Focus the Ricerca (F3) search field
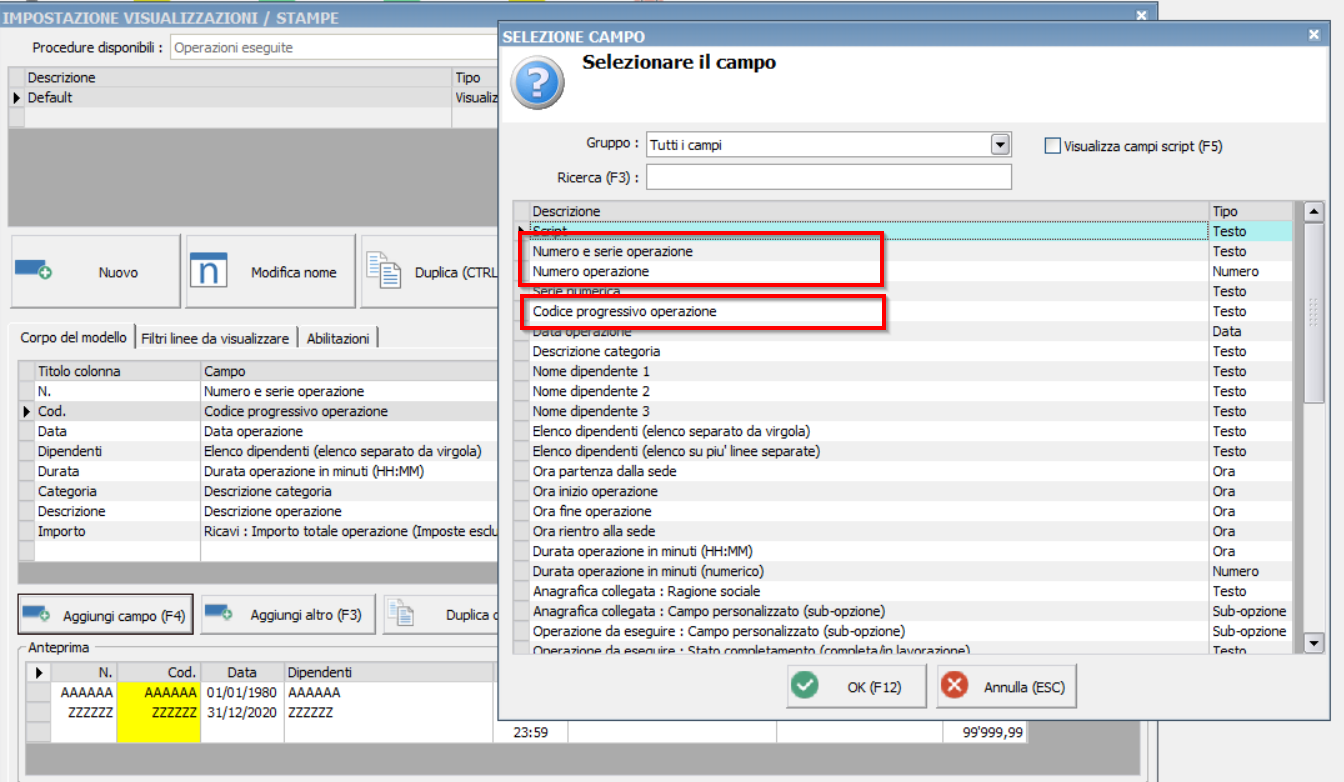 (829, 177)
